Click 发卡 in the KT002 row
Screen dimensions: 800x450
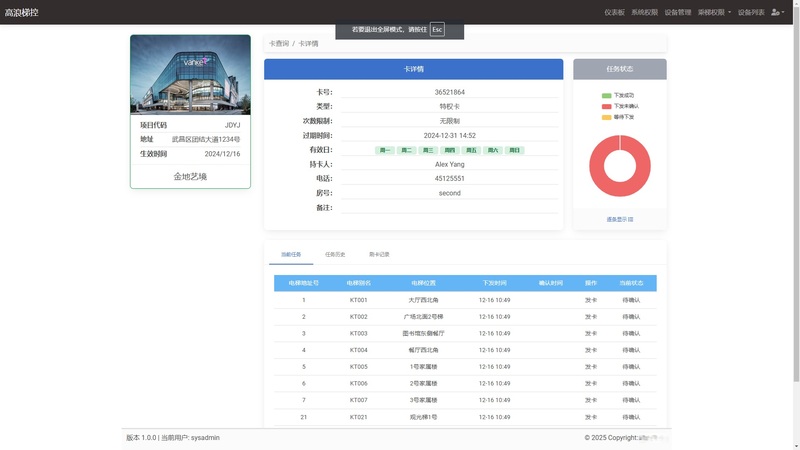(x=591, y=317)
